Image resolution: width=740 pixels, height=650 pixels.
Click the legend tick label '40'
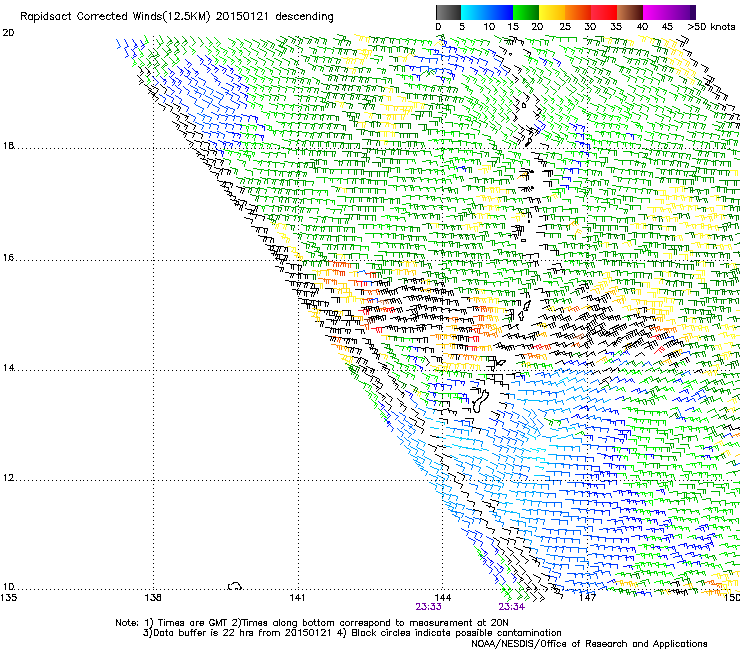(x=642, y=27)
